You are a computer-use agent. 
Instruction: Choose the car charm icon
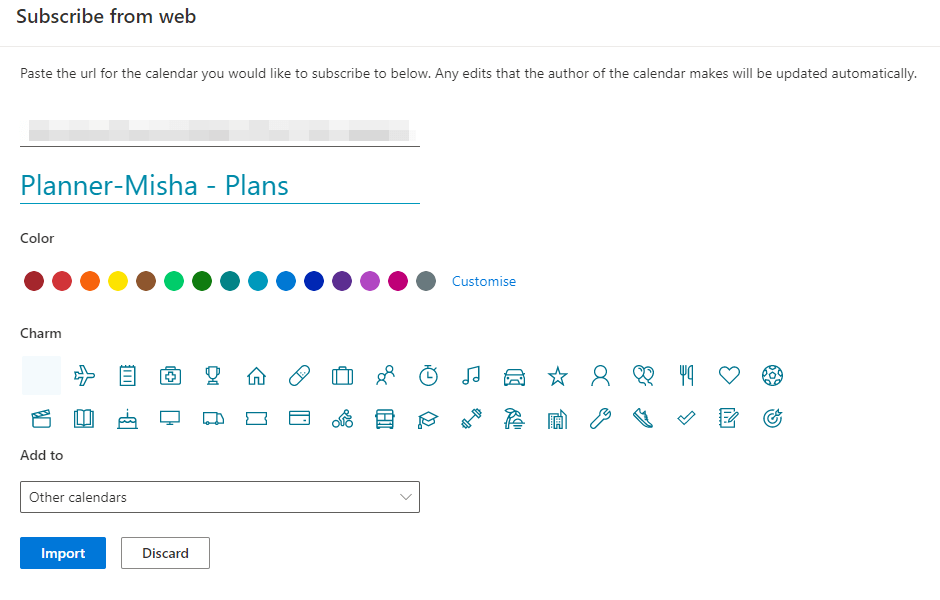point(514,376)
